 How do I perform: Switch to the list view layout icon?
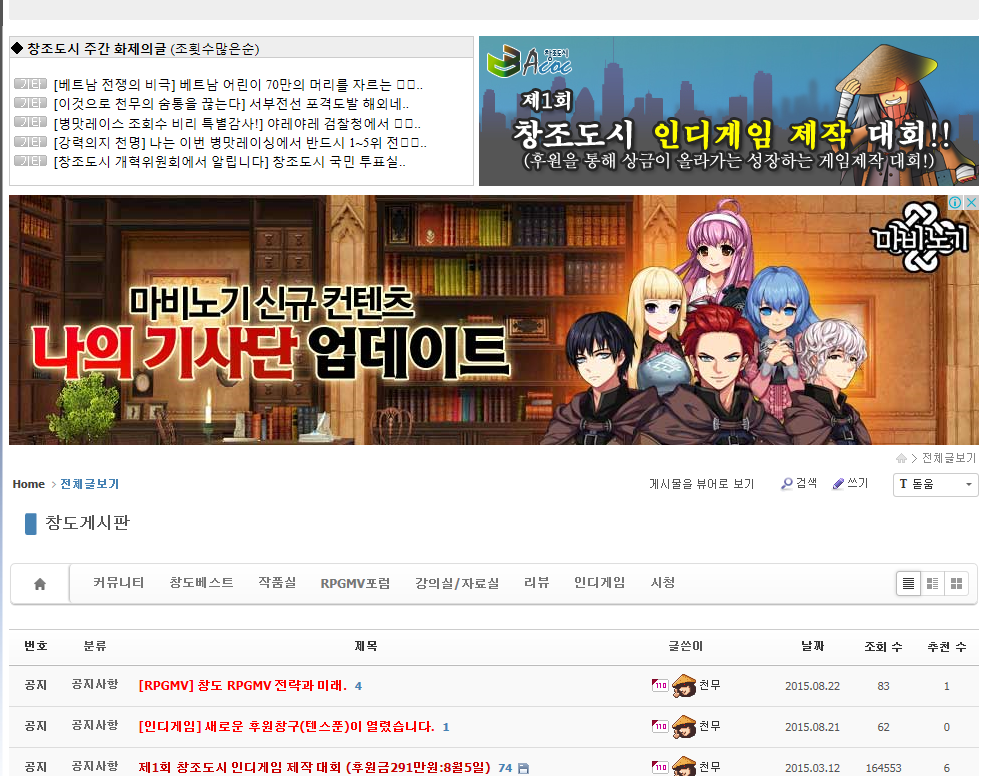[908, 584]
